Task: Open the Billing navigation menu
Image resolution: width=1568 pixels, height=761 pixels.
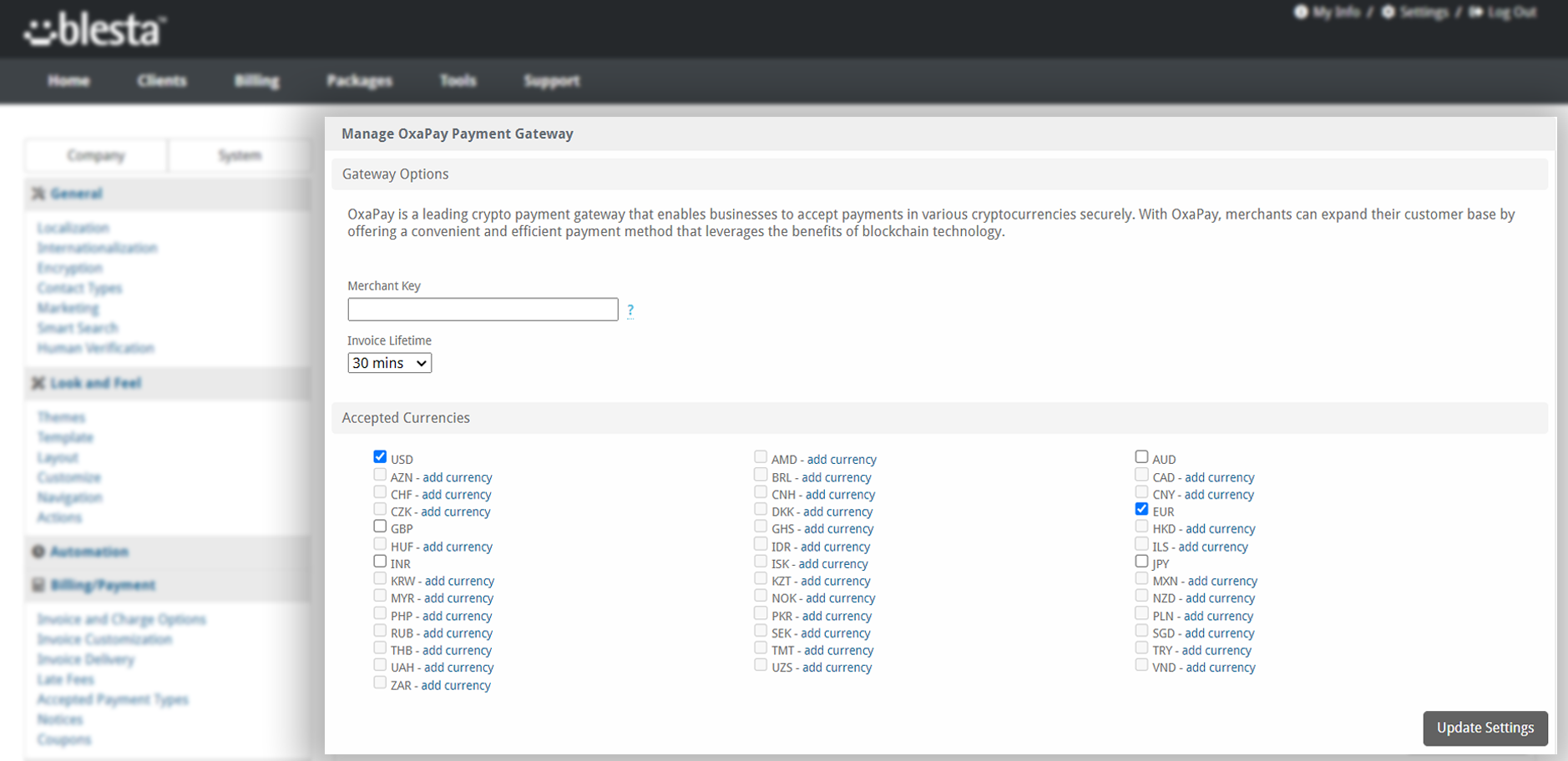Action: pyautogui.click(x=256, y=81)
